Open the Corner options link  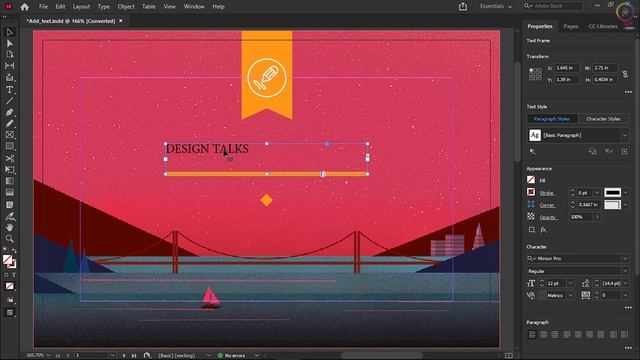(547, 205)
